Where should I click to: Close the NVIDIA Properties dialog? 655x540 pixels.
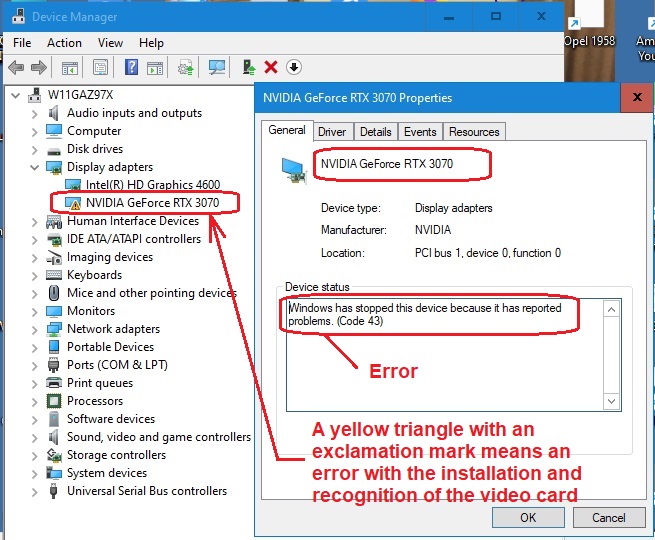pos(637,97)
